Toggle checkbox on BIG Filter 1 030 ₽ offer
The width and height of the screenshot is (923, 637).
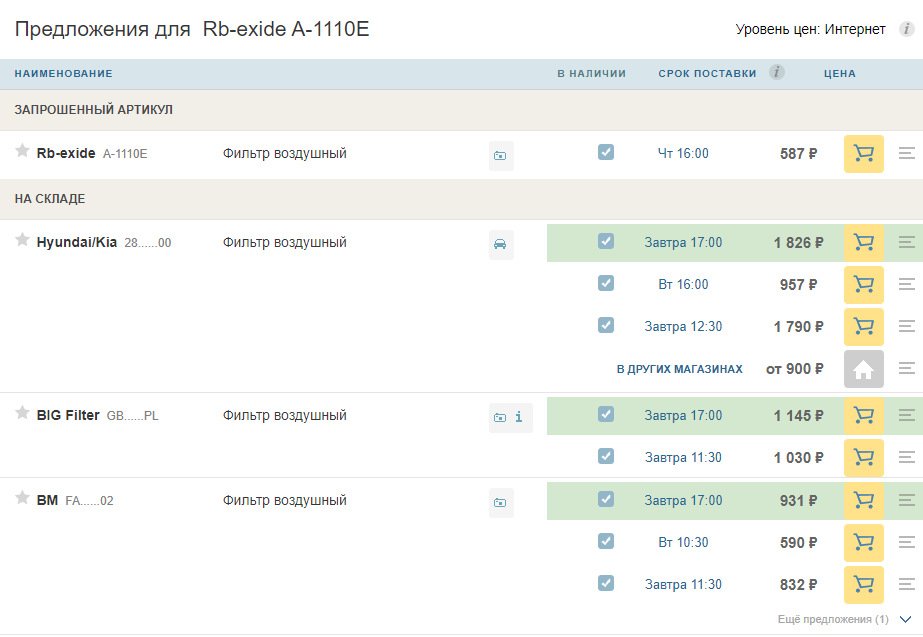pos(606,456)
